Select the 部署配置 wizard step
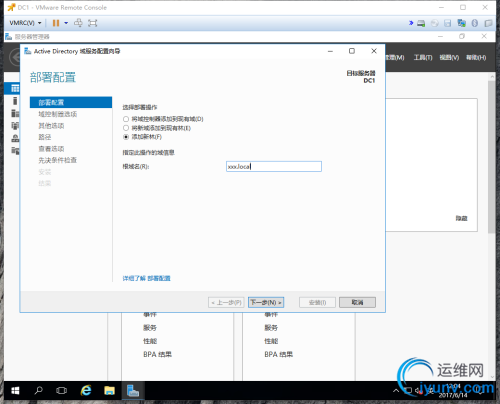Viewport: 500px width, 404px height. click(x=71, y=102)
